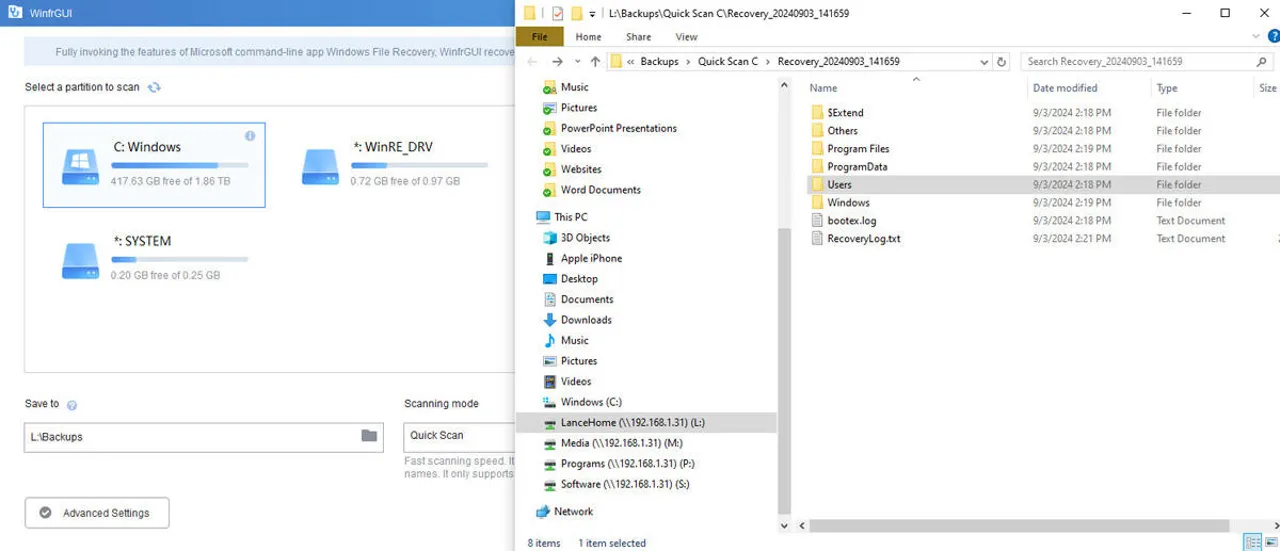1280x551 pixels.
Task: Expand breadcrumb chevron after Backups
Action: click(688, 62)
